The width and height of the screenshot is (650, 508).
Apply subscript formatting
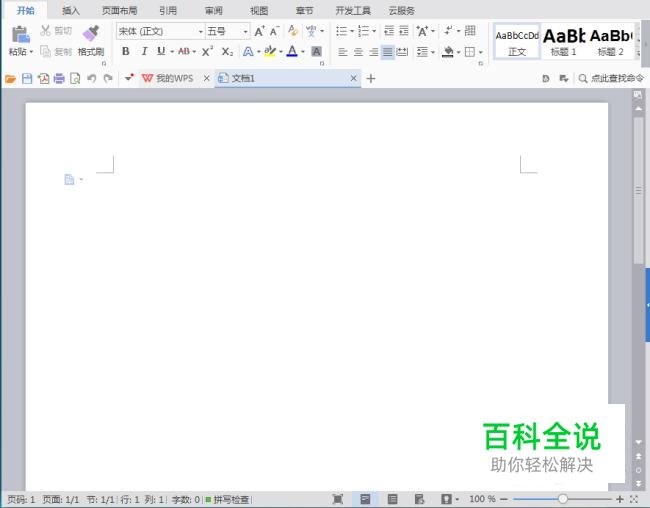point(227,51)
